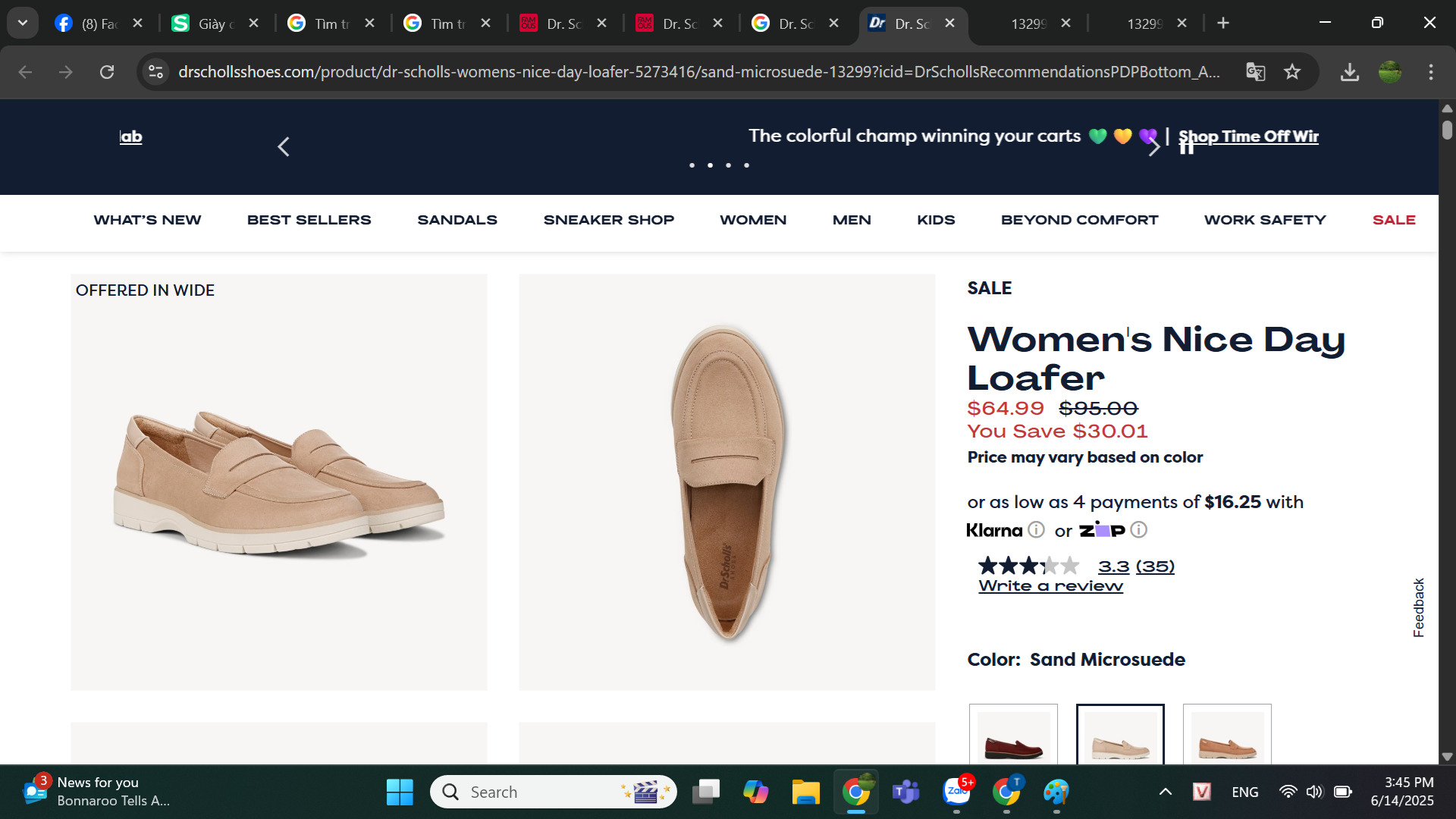
Task: Click the top-view loafer product image
Action: pos(726,482)
